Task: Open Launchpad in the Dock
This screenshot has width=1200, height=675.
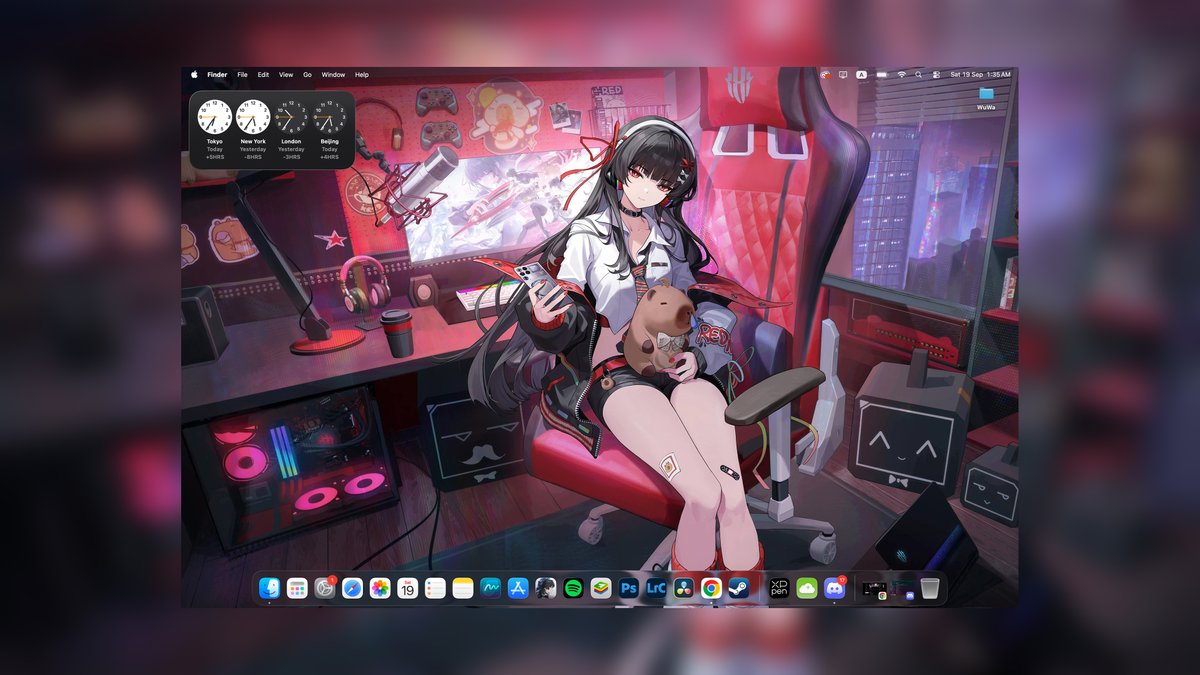Action: [297, 588]
